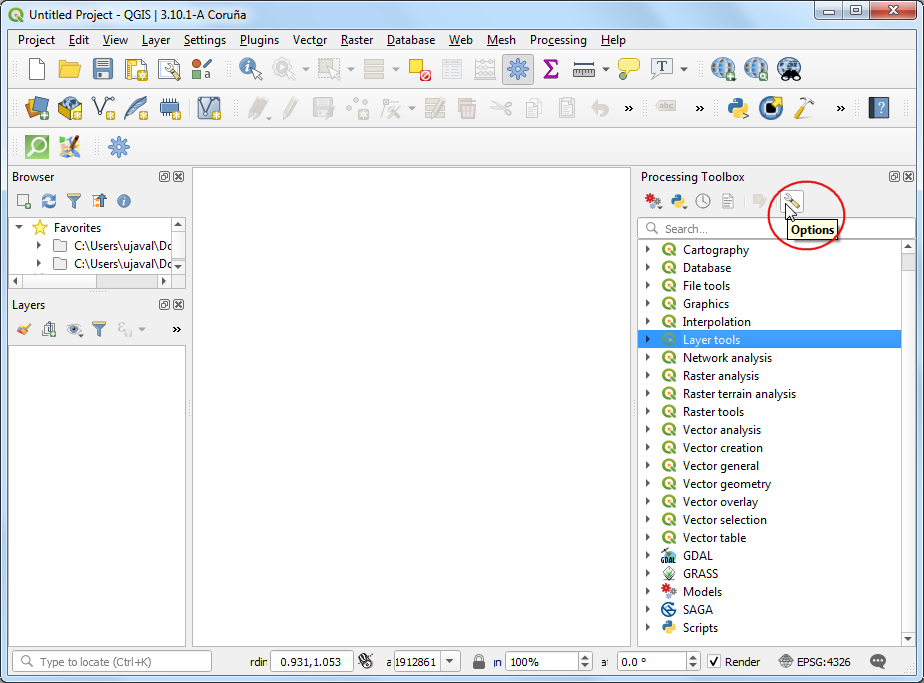Expand the GDAL provider group
The image size is (924, 683).
648,556
